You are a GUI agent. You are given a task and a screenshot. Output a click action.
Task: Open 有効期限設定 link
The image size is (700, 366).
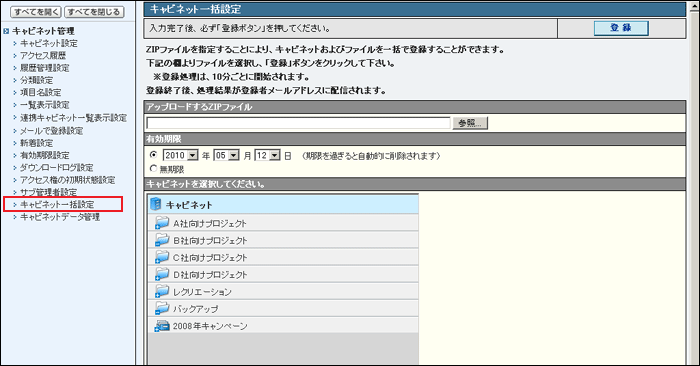point(45,155)
